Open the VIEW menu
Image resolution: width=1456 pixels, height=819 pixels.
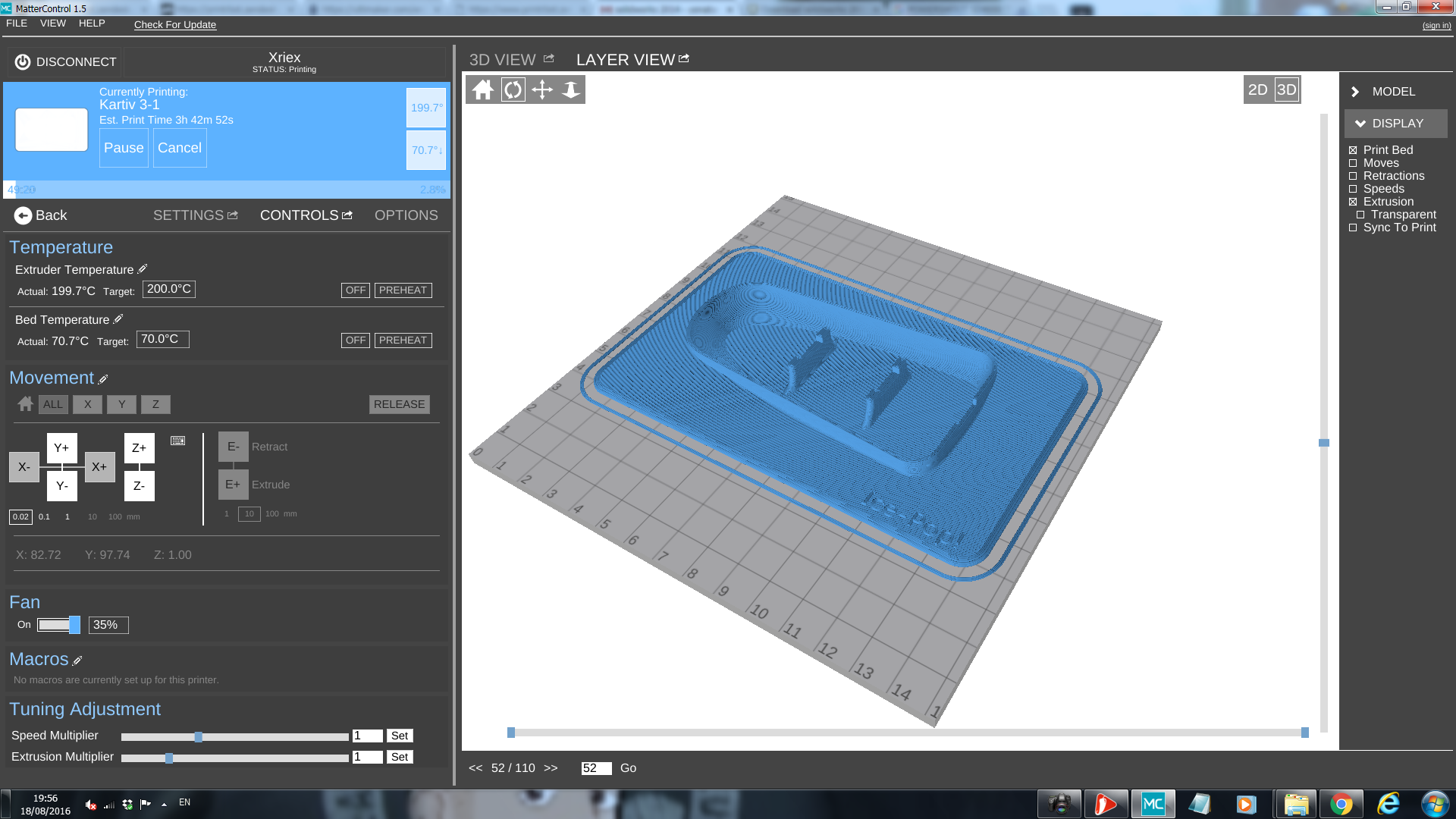(53, 24)
